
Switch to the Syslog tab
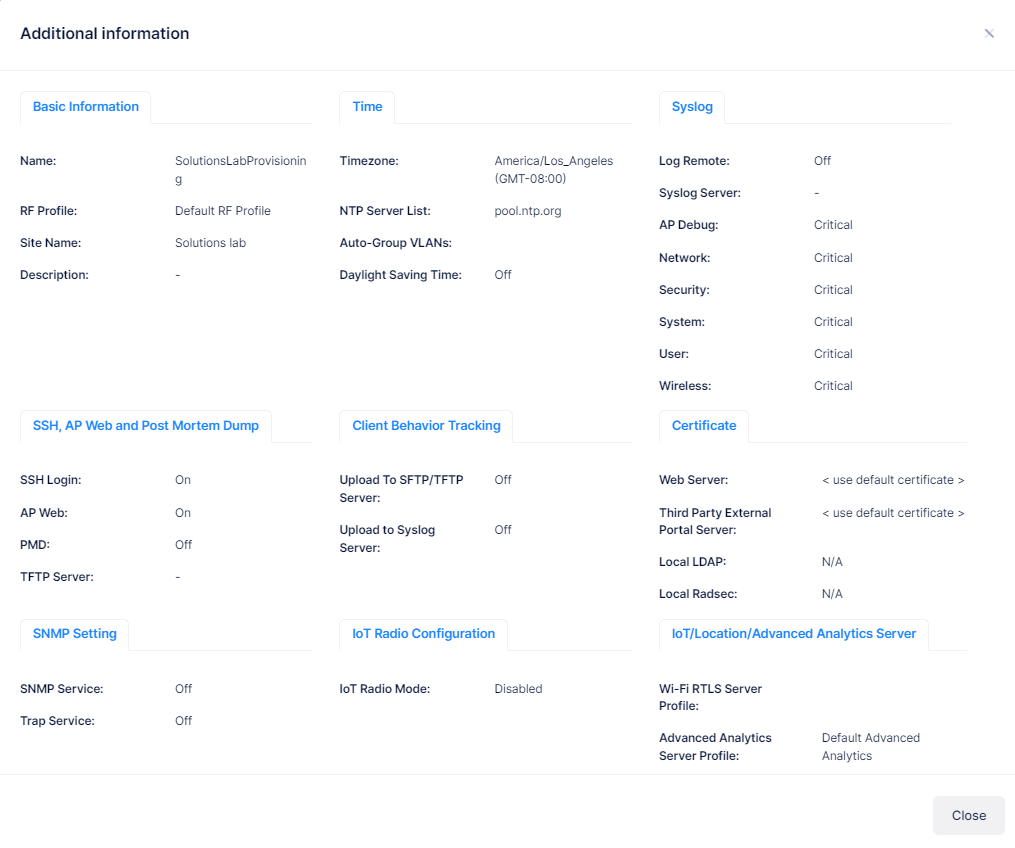[692, 107]
